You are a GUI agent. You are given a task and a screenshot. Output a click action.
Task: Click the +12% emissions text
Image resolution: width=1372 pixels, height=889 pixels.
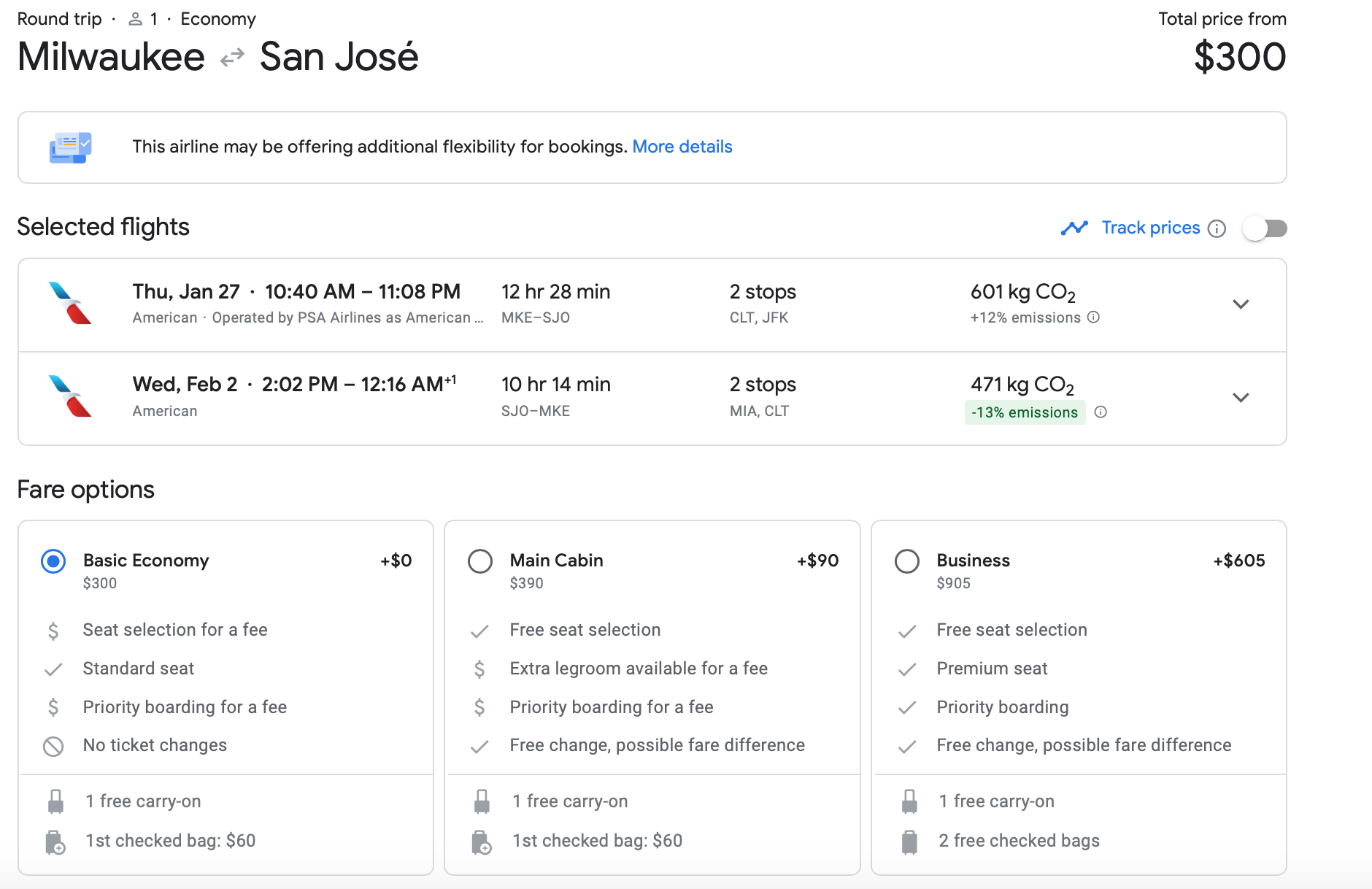1025,317
